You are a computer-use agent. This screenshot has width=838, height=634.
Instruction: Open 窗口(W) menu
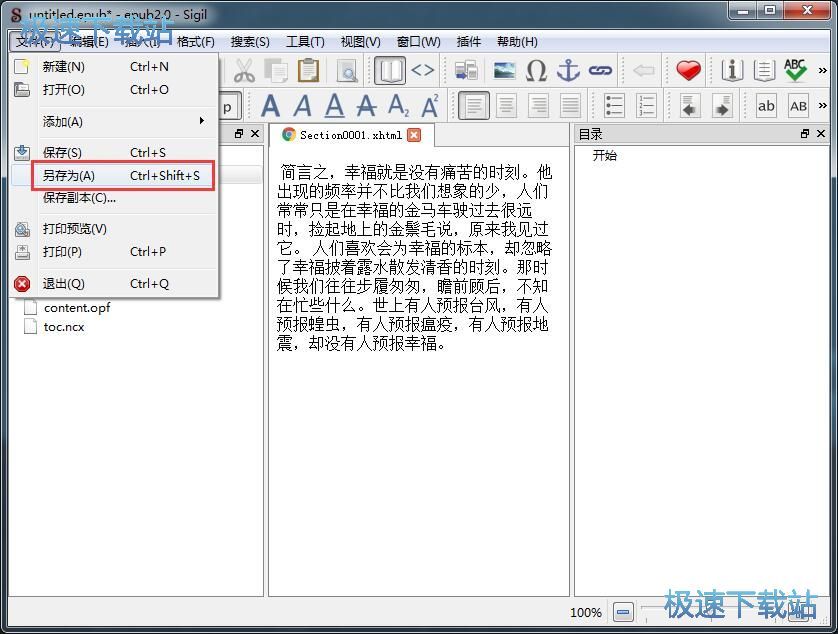click(x=418, y=42)
